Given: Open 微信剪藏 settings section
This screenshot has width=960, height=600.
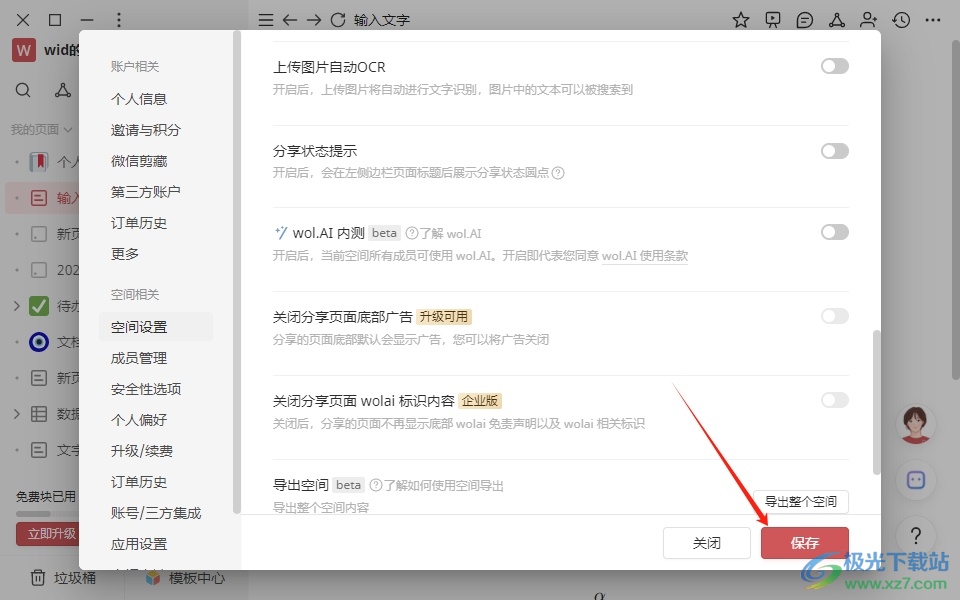Looking at the screenshot, I should [139, 161].
